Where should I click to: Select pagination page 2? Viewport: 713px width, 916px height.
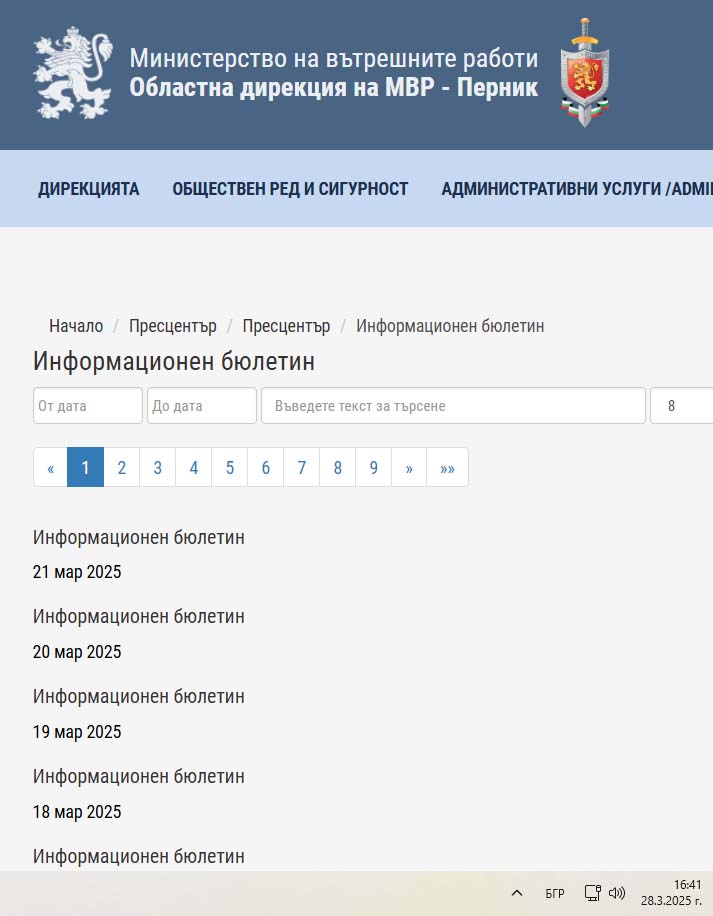(x=121, y=467)
